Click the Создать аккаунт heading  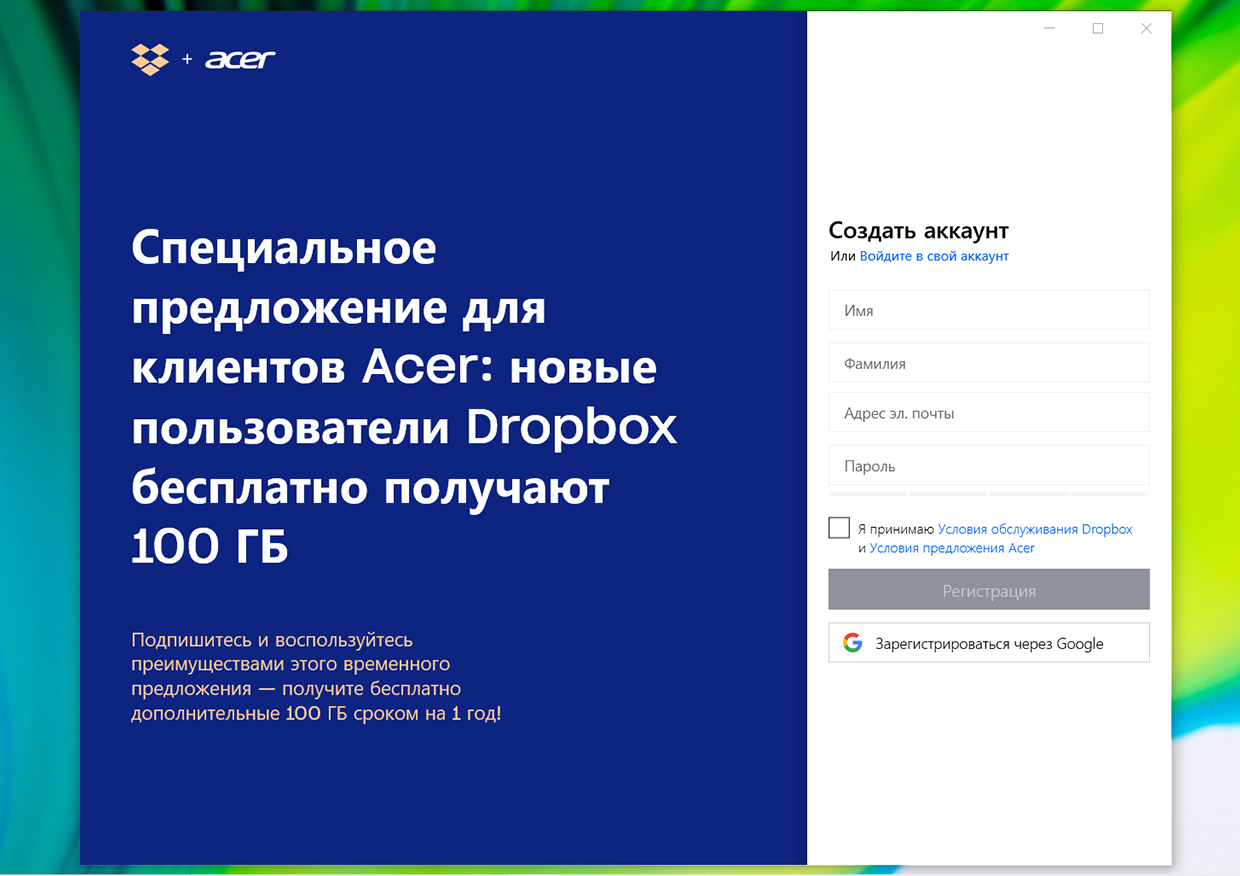919,230
